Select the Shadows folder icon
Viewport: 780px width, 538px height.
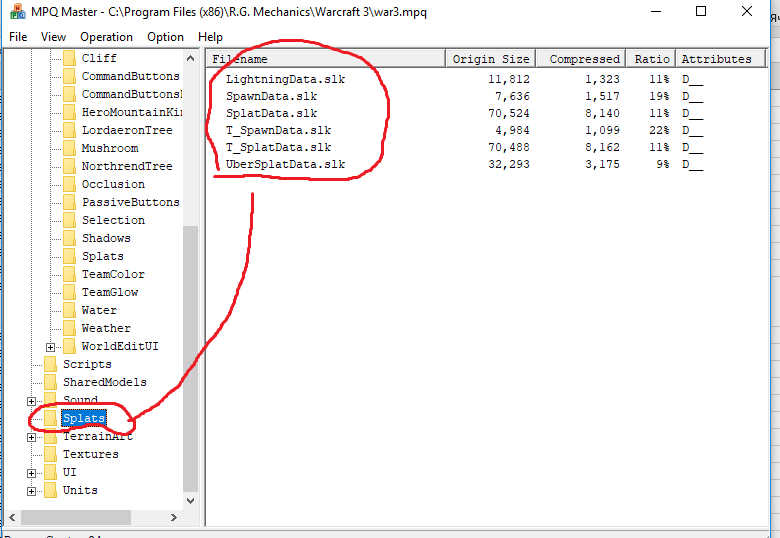point(70,238)
